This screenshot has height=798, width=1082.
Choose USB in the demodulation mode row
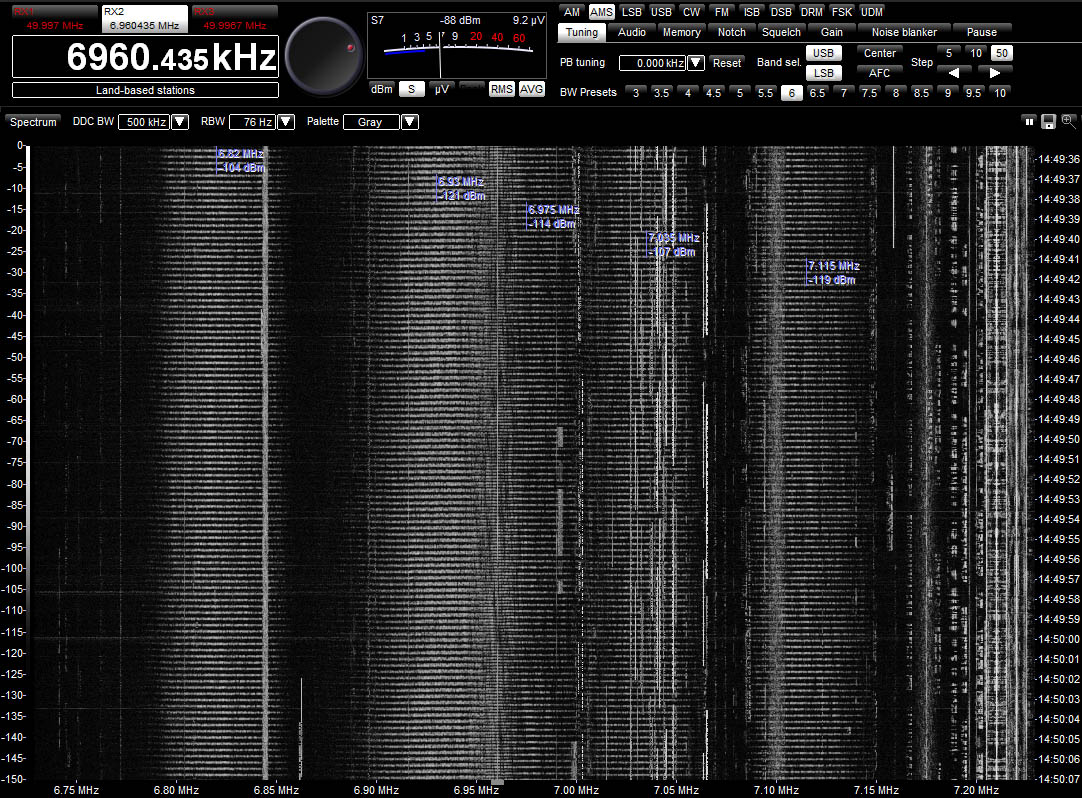(661, 12)
